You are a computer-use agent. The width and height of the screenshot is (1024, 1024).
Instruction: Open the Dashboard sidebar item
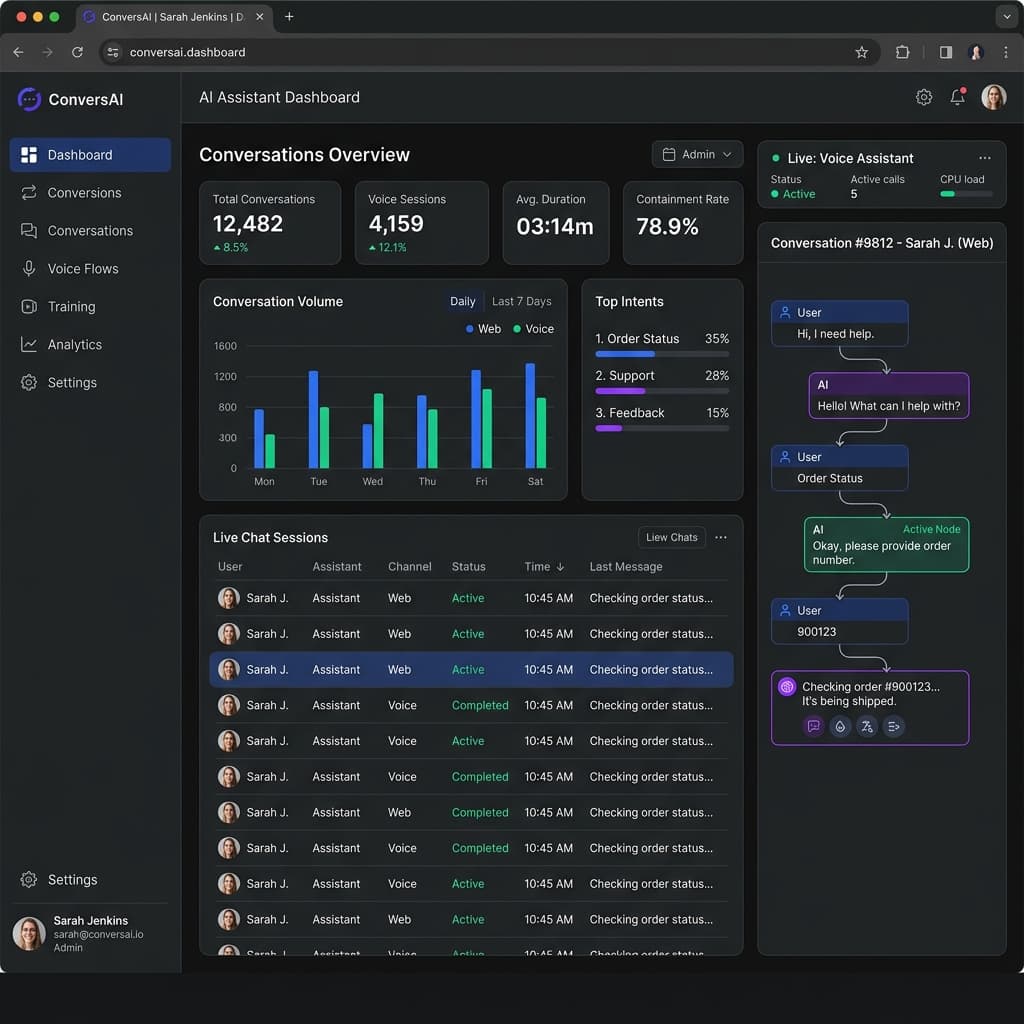pos(90,155)
